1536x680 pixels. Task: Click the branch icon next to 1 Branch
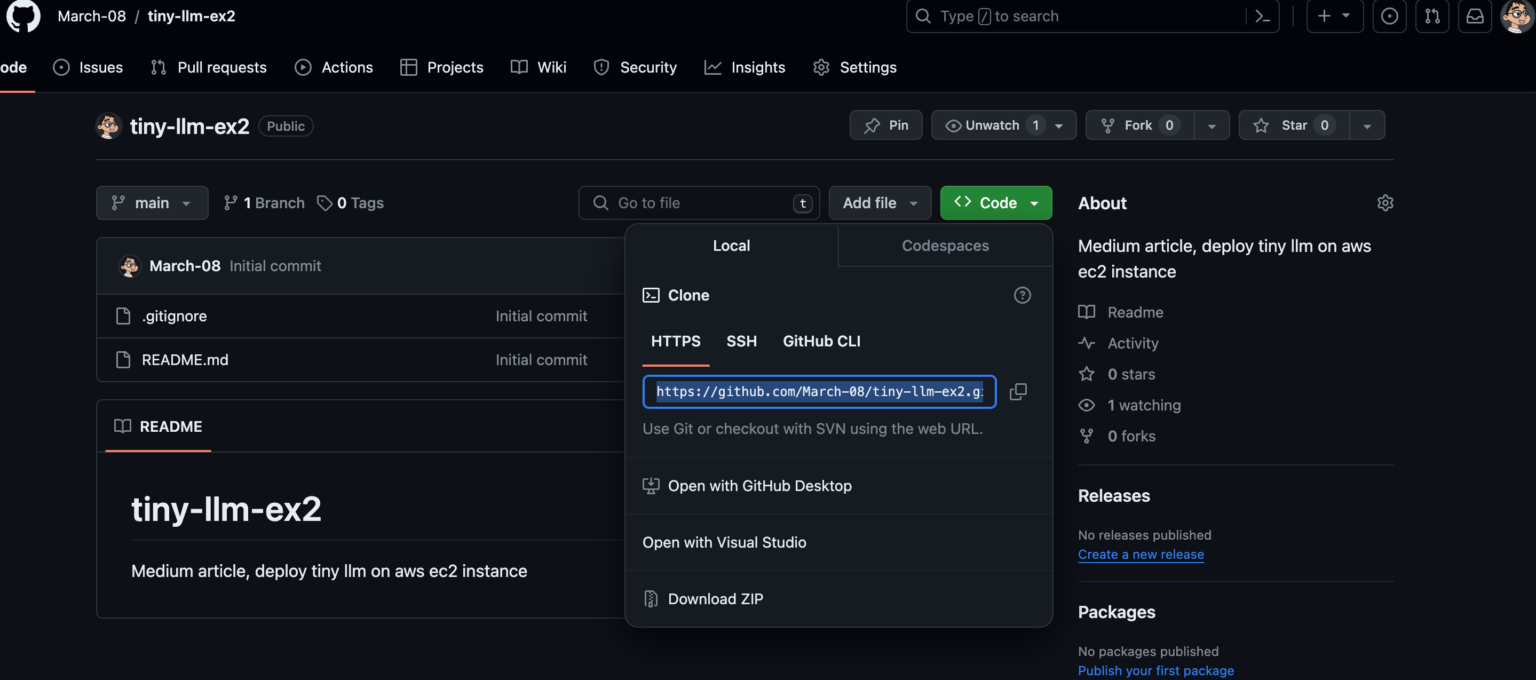pyautogui.click(x=231, y=203)
